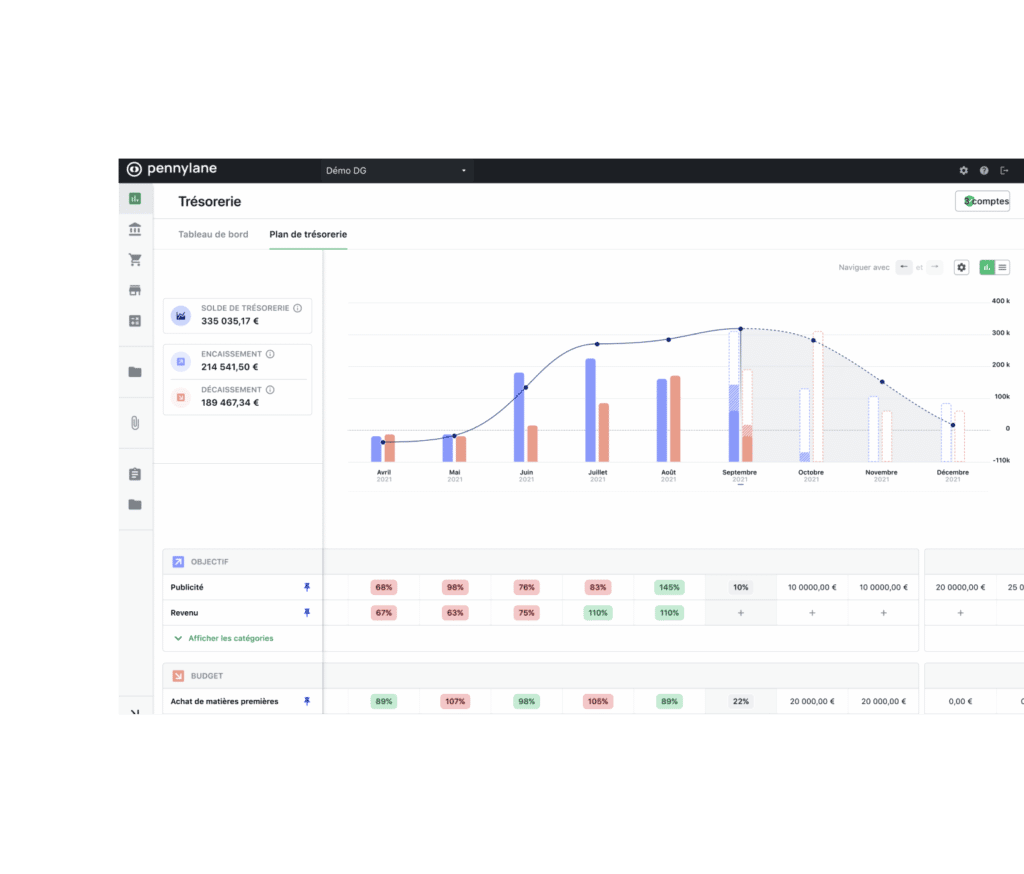Click the 0,00 € Achat Décembre cell

coord(960,702)
